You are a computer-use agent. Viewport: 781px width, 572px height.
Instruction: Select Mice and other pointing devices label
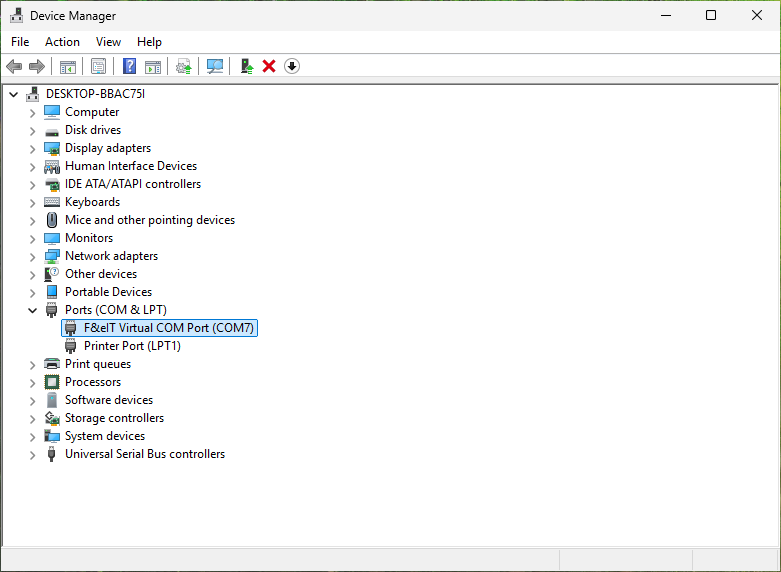(x=150, y=220)
